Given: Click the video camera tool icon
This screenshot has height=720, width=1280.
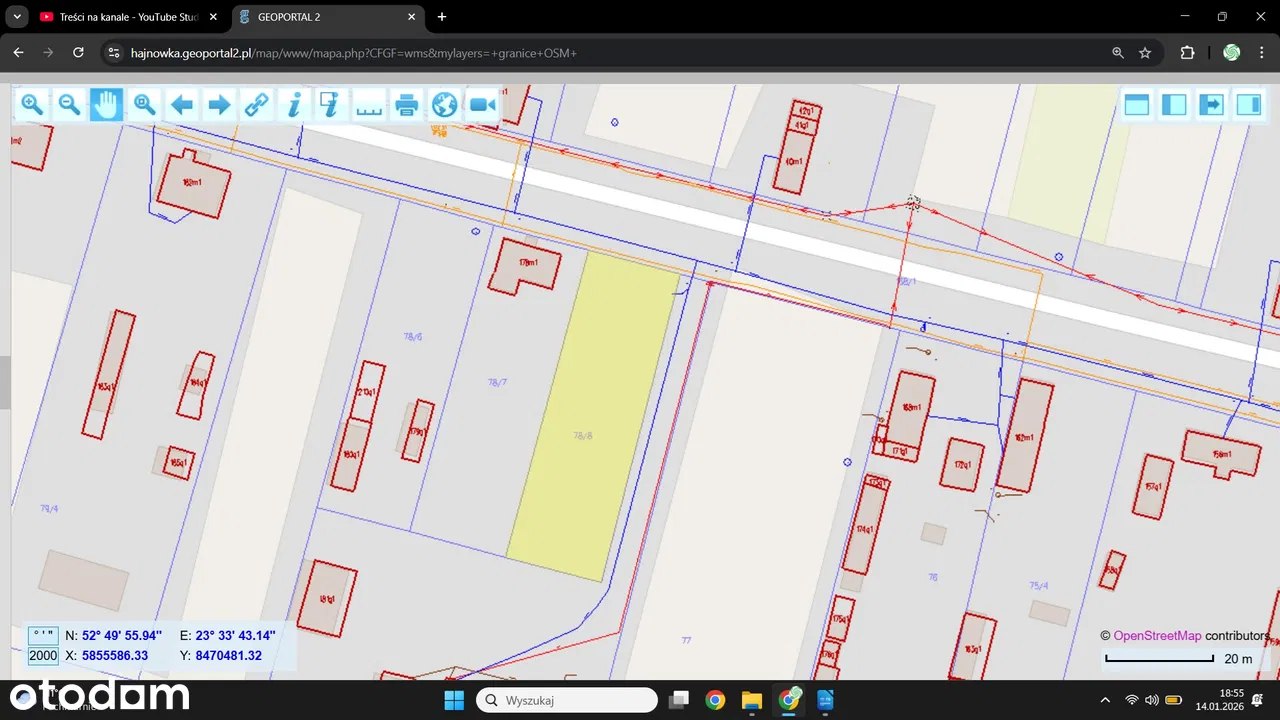Looking at the screenshot, I should [482, 105].
